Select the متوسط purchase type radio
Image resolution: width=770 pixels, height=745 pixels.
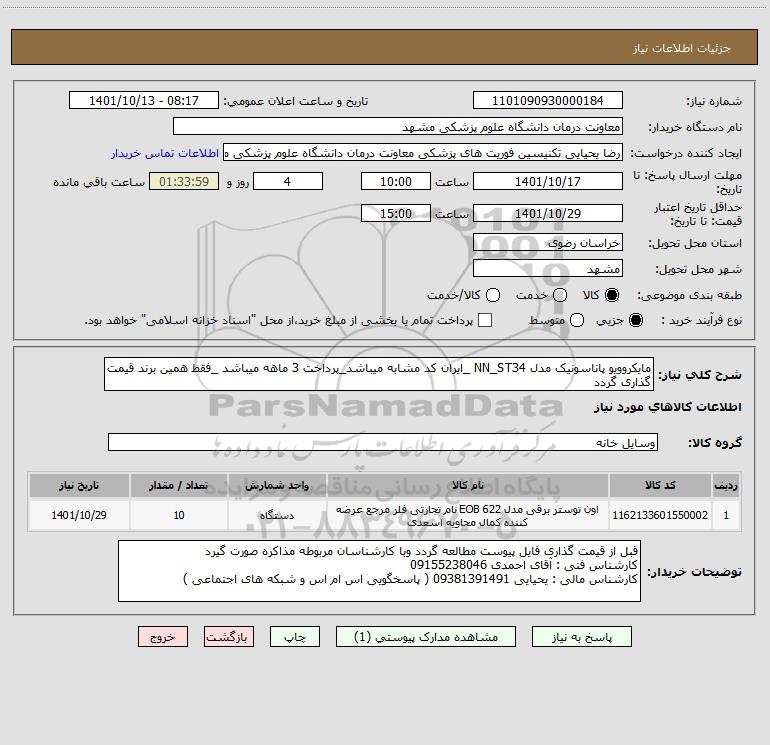coord(577,320)
